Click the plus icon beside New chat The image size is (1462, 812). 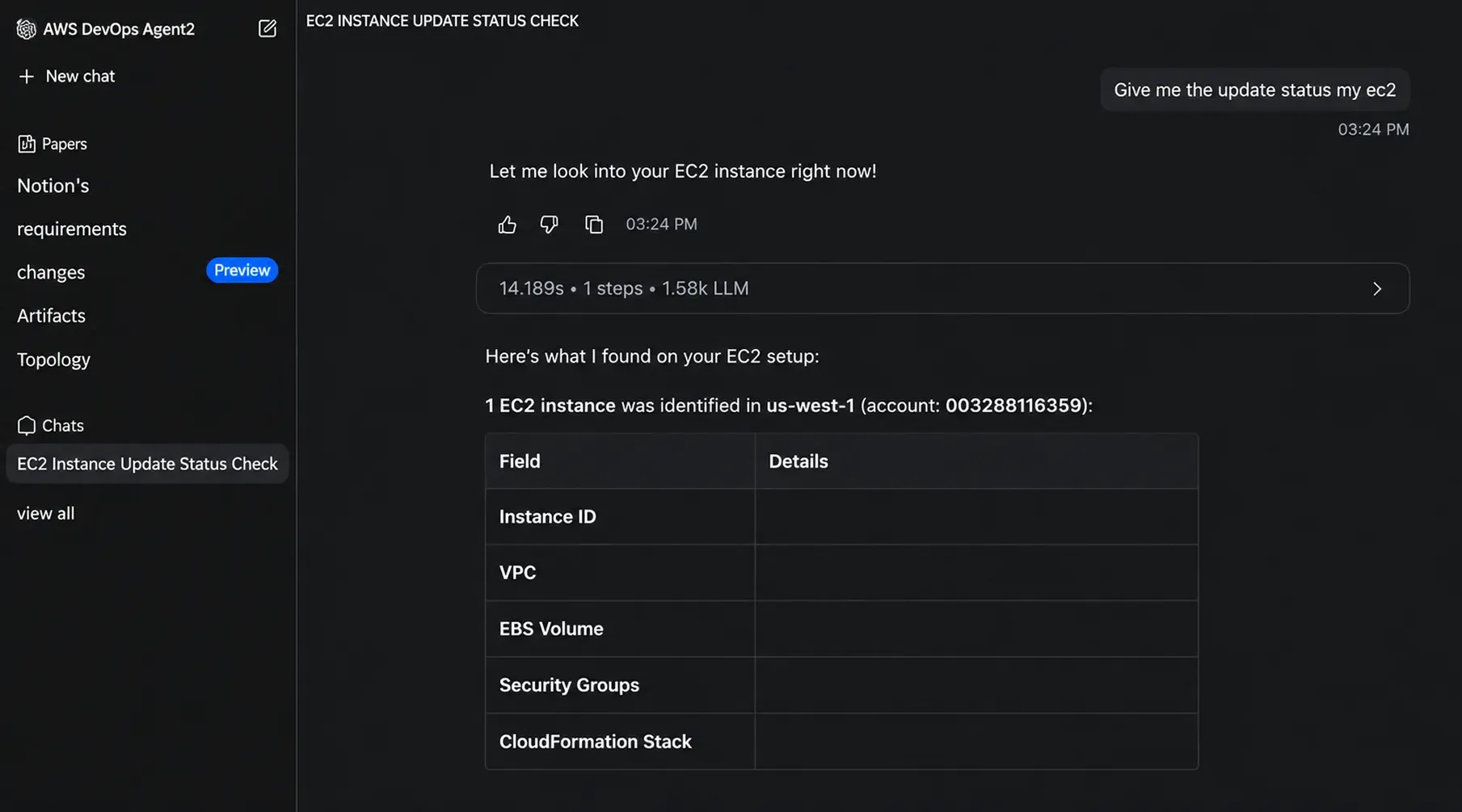pos(27,76)
